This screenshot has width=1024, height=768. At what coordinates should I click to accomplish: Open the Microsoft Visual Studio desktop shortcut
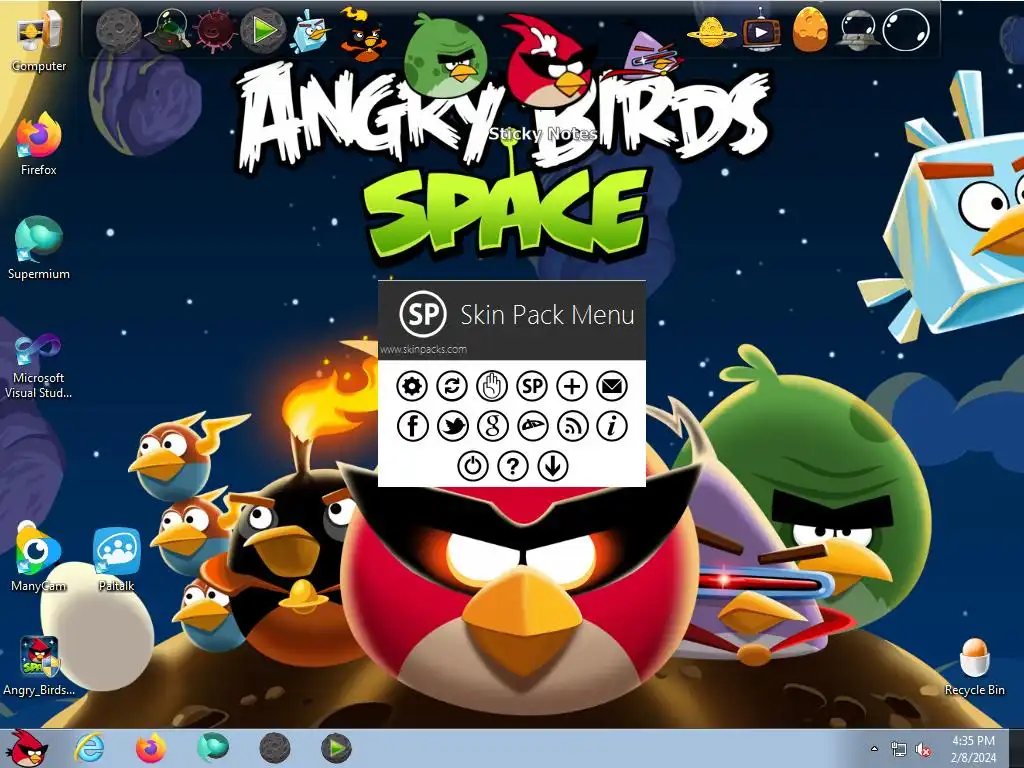pos(39,366)
